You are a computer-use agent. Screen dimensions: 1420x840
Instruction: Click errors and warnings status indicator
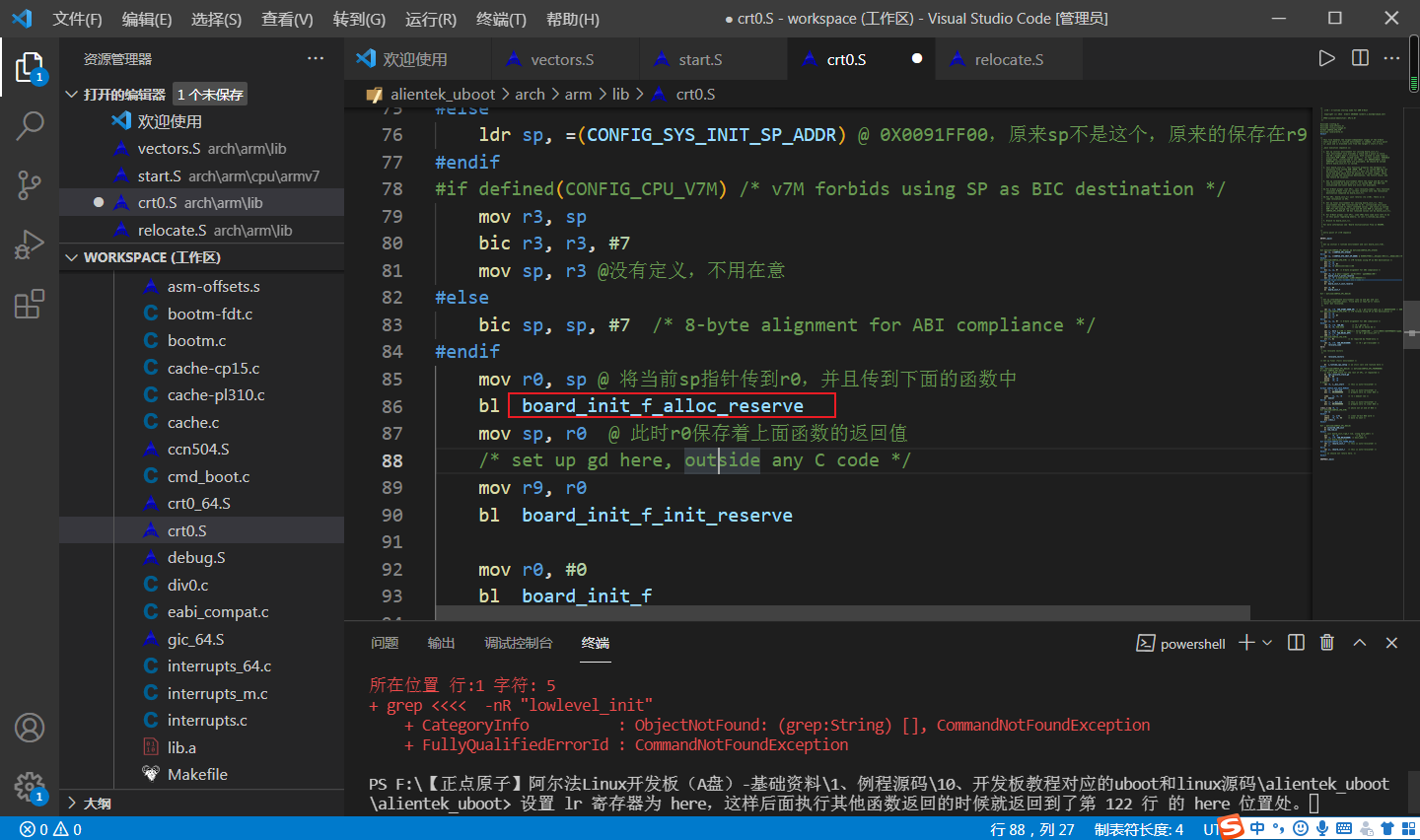coord(51,829)
